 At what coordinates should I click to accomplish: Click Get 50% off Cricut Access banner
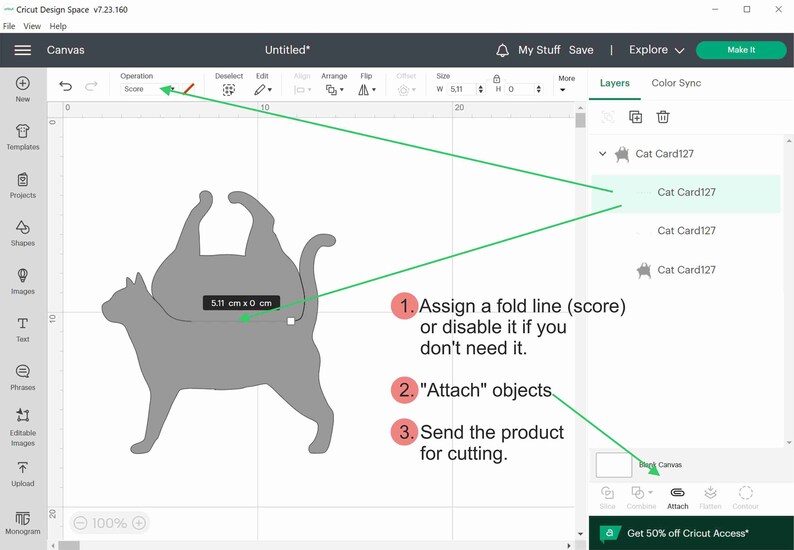tap(691, 533)
